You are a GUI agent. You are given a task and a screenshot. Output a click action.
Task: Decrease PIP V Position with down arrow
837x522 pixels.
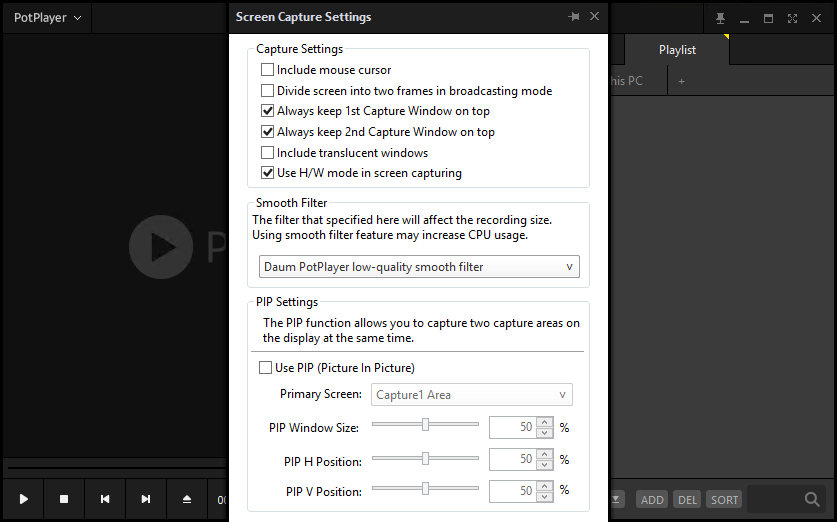pos(544,496)
